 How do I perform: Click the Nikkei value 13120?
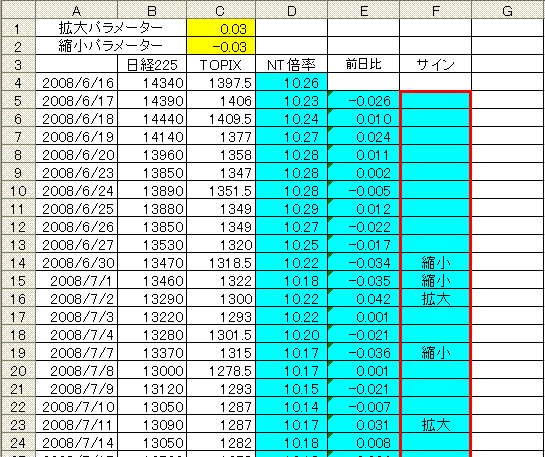(152, 389)
